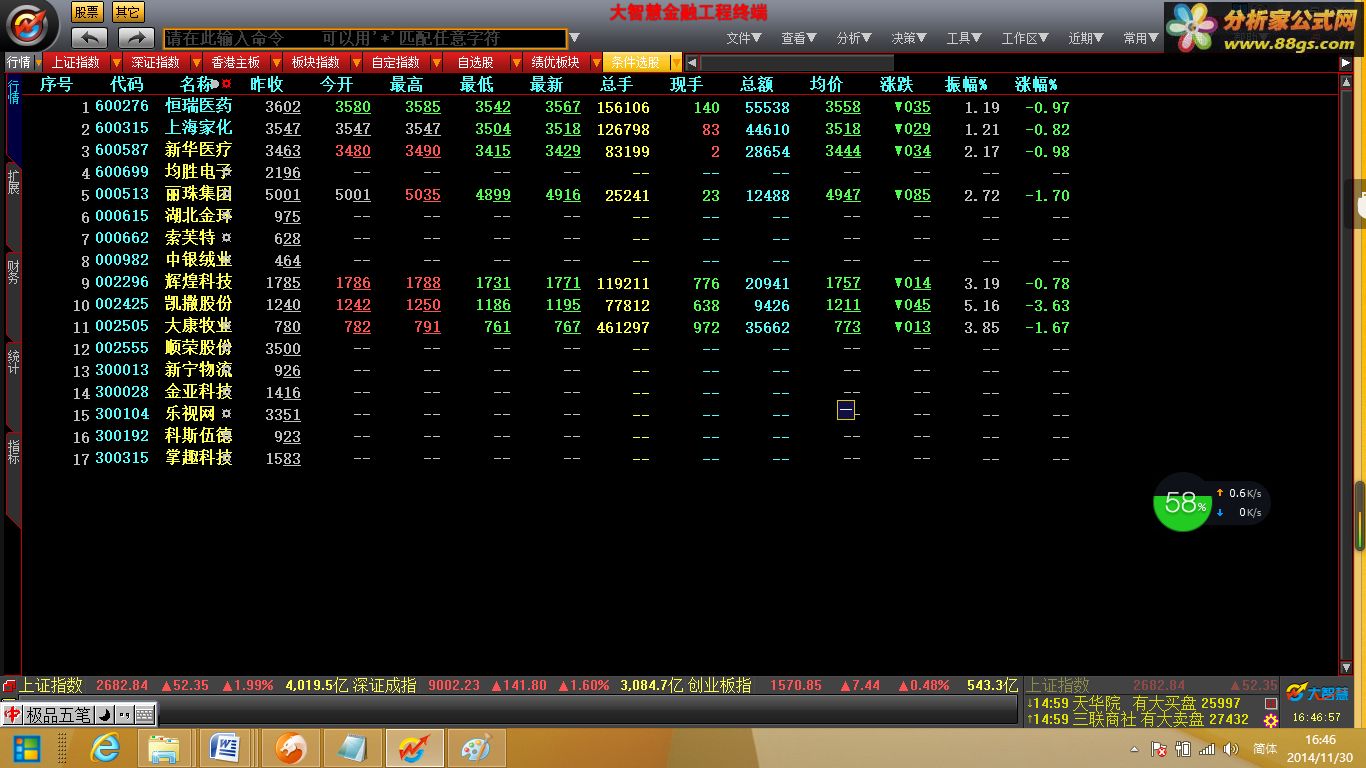Click the 大智慧 logo in the status bar

point(1317,693)
